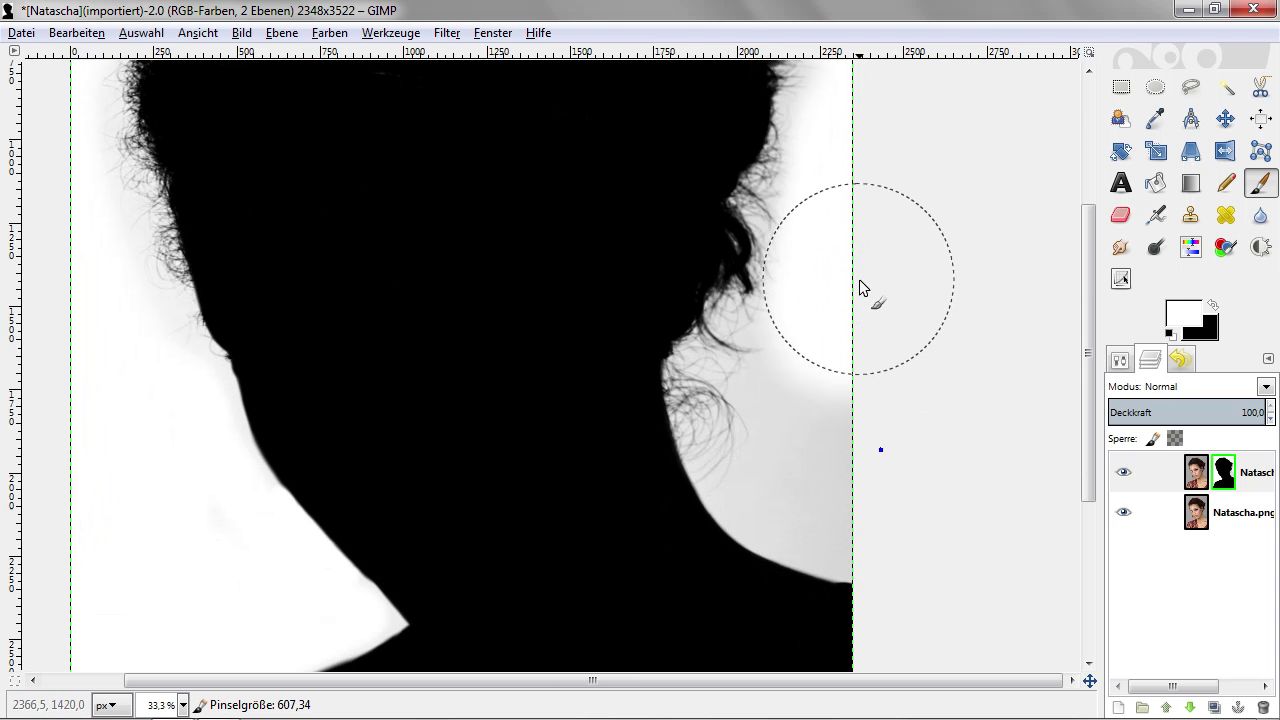
Task: Select the Eraser tool
Action: (x=1120, y=215)
